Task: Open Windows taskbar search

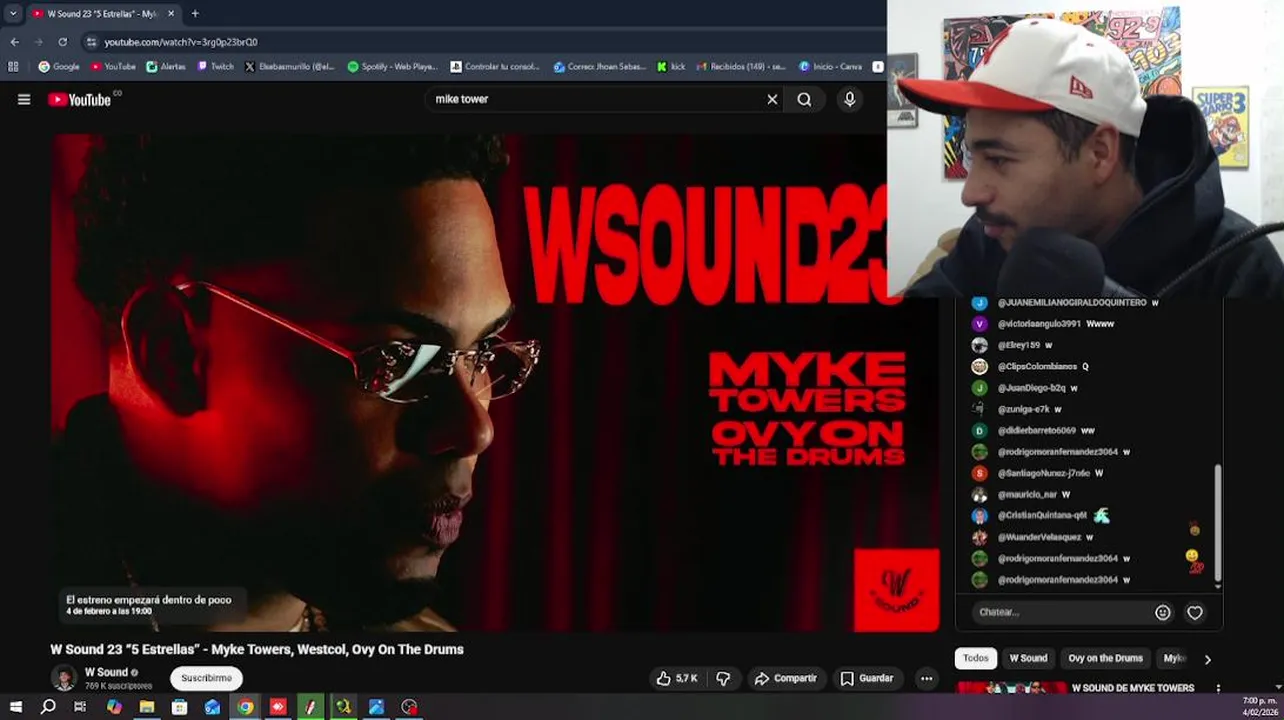Action: pos(48,707)
